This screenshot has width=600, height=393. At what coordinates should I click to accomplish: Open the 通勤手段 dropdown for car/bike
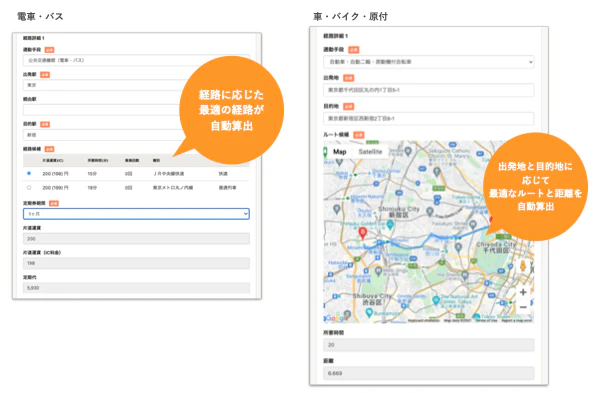coord(429,62)
